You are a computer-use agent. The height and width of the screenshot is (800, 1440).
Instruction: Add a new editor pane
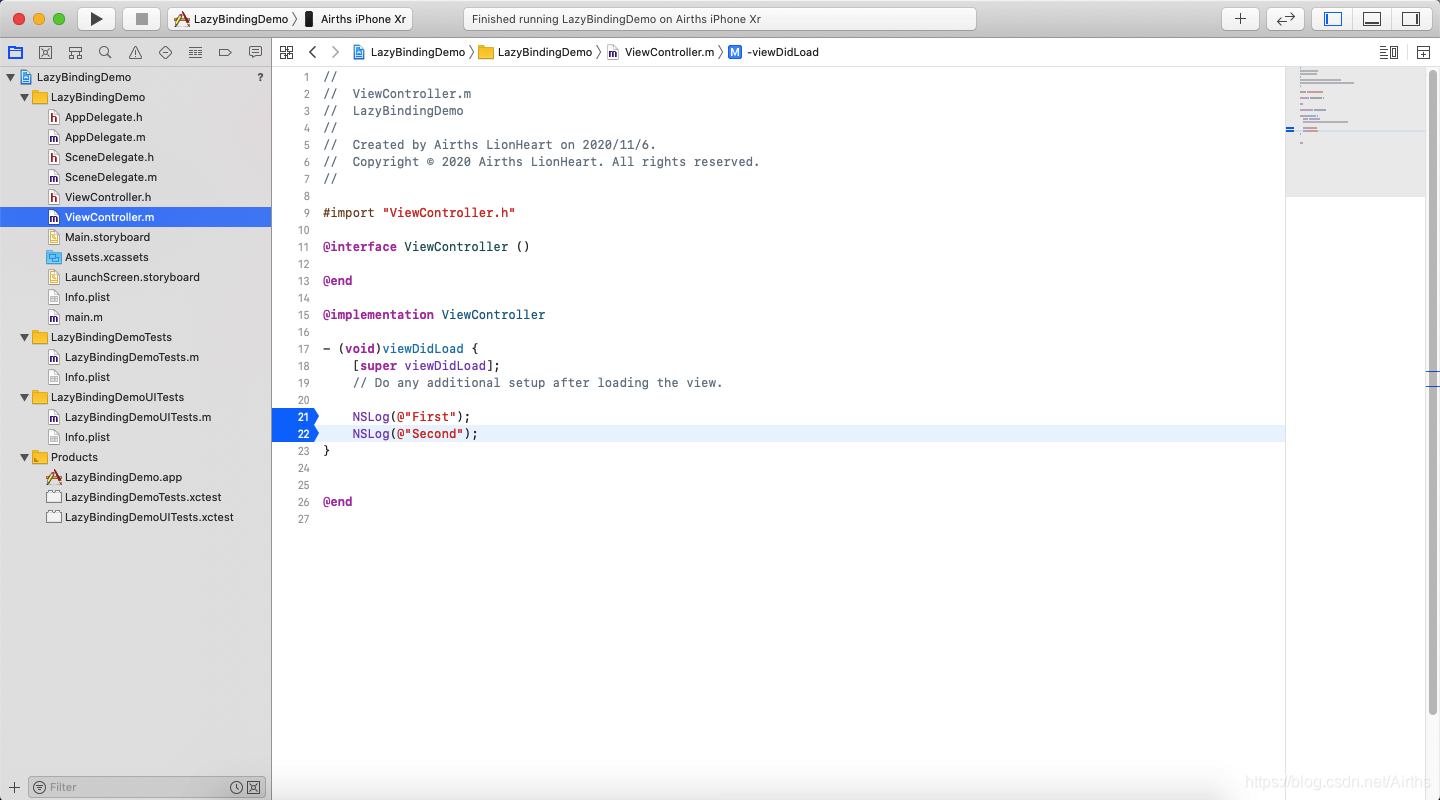tap(1423, 52)
